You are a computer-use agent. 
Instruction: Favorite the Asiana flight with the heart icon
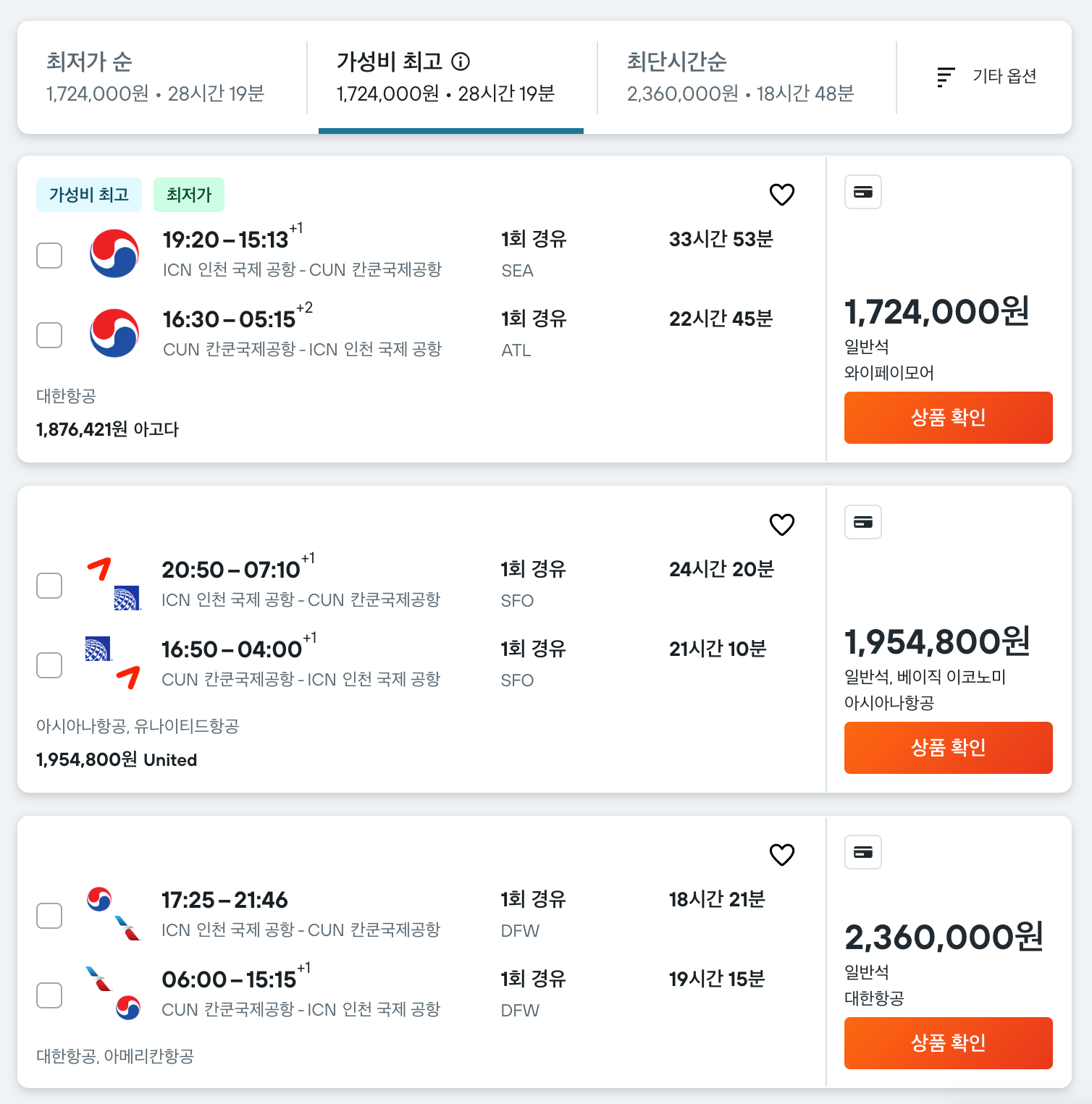(782, 524)
